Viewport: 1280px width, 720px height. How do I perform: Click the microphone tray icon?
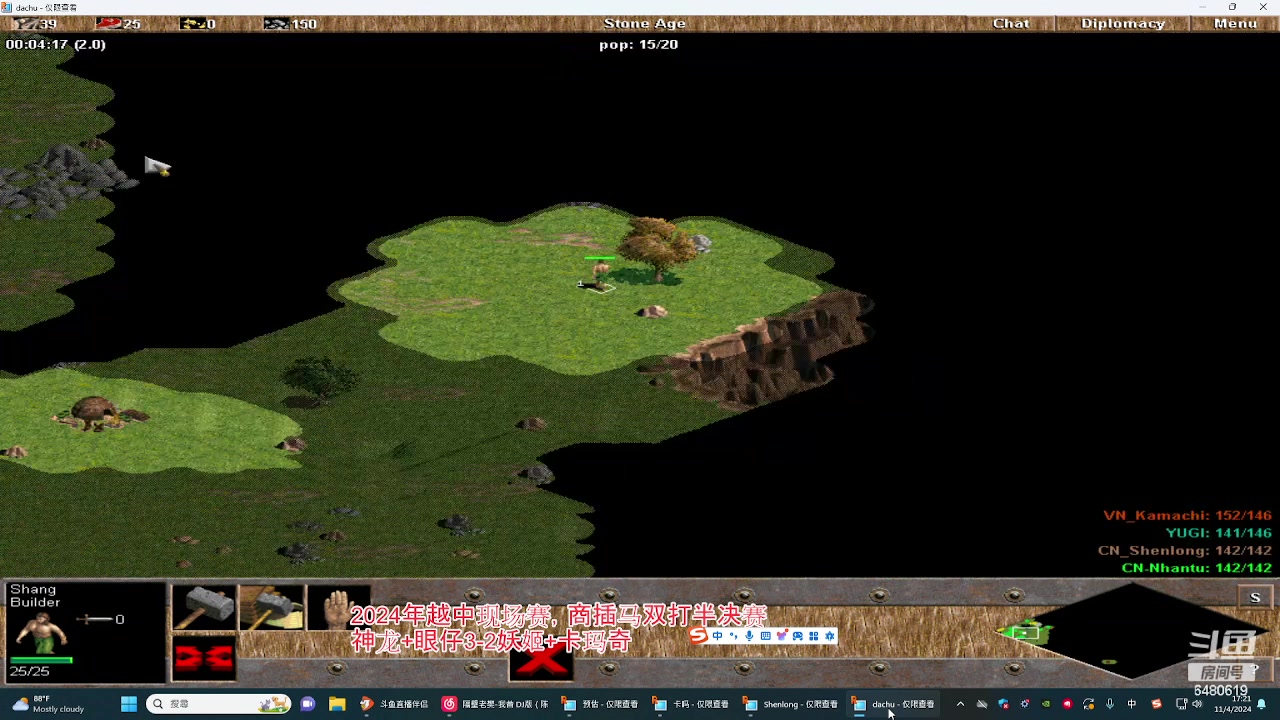point(1110,704)
